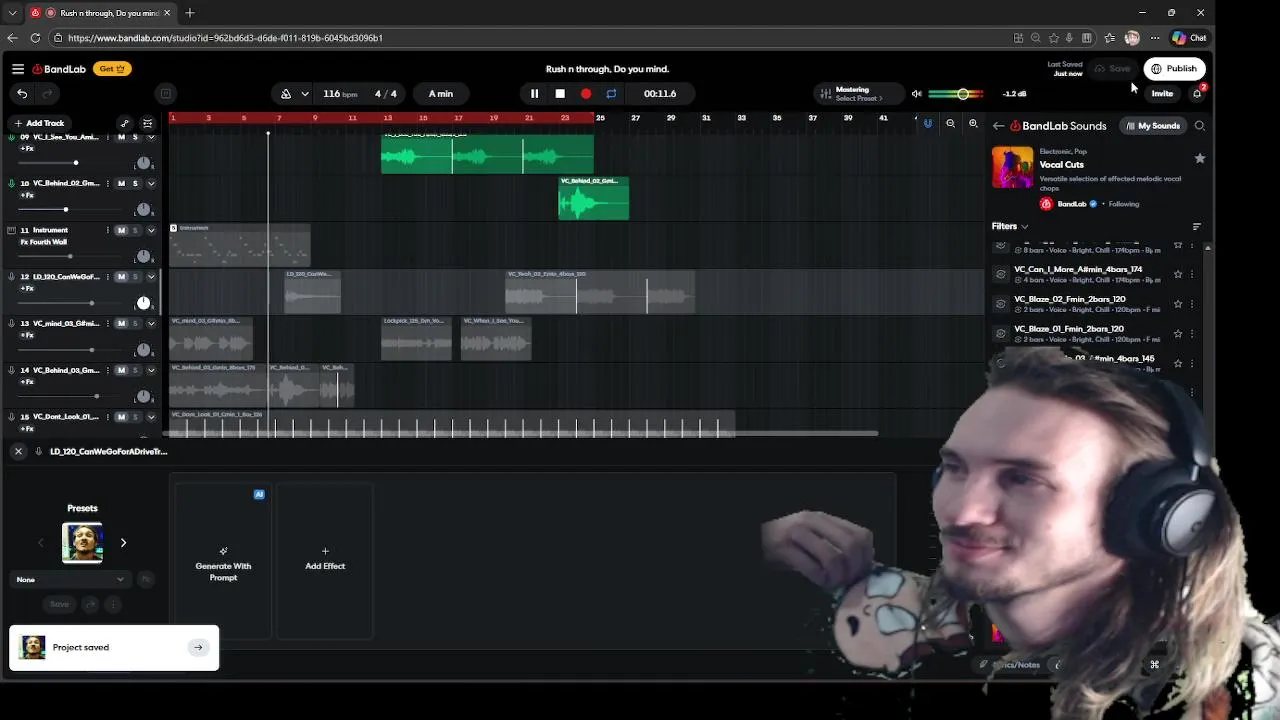The width and height of the screenshot is (1280, 720).
Task: Stop playback with the square button
Action: (560, 94)
